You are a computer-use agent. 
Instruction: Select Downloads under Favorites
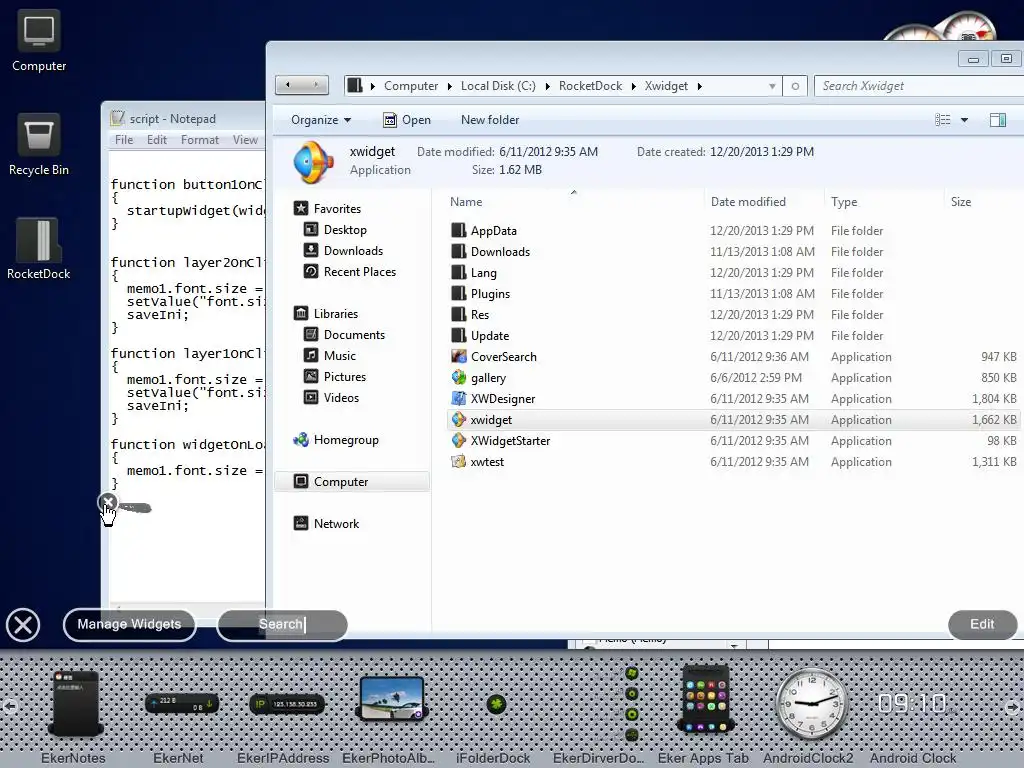pos(353,251)
